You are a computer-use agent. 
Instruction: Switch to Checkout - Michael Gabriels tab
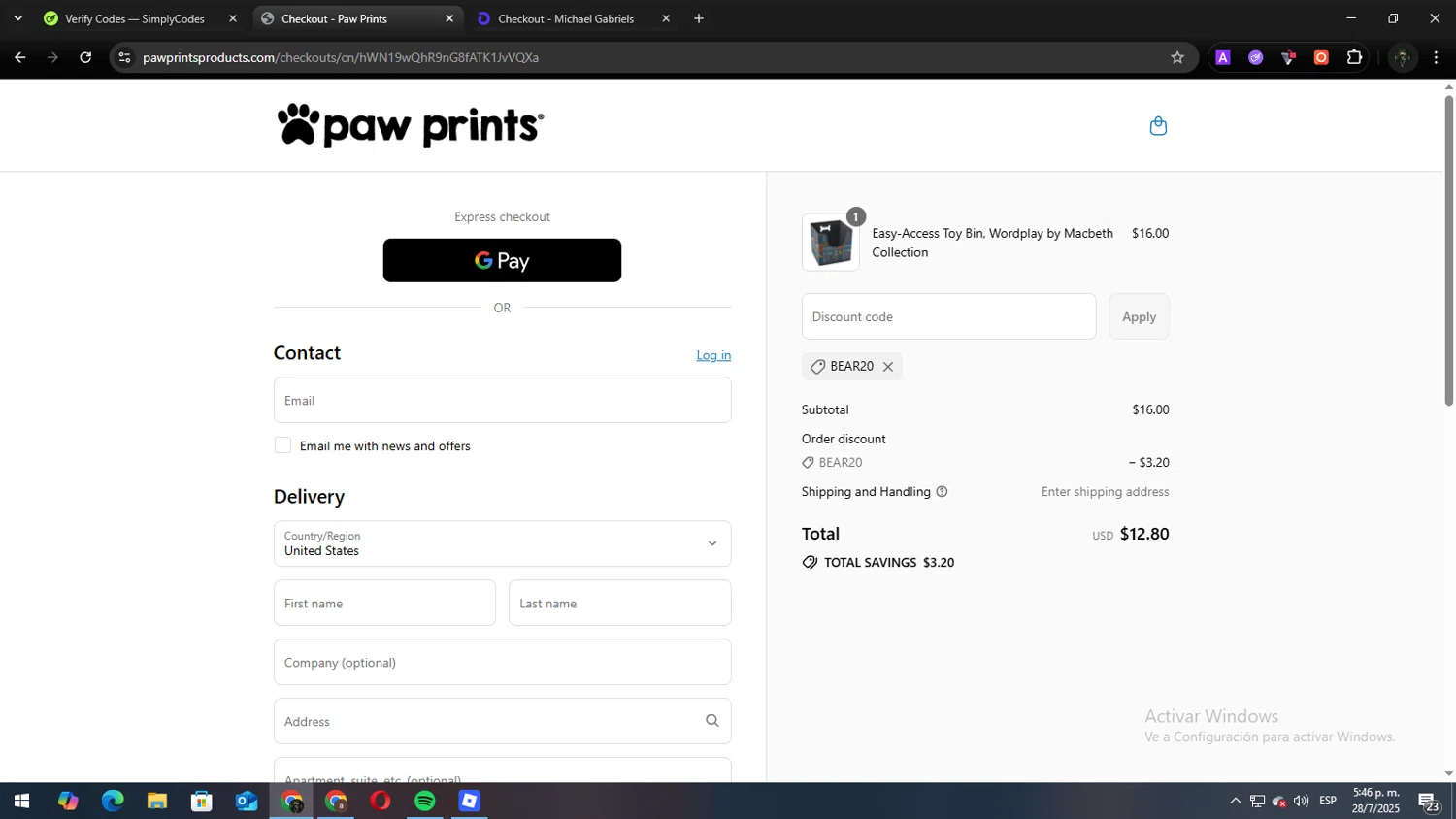coord(566,18)
